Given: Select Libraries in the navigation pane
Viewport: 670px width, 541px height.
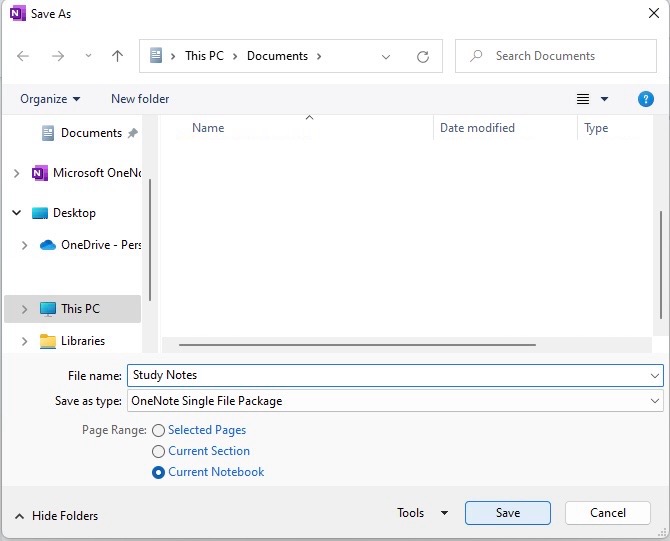Looking at the screenshot, I should [72, 341].
